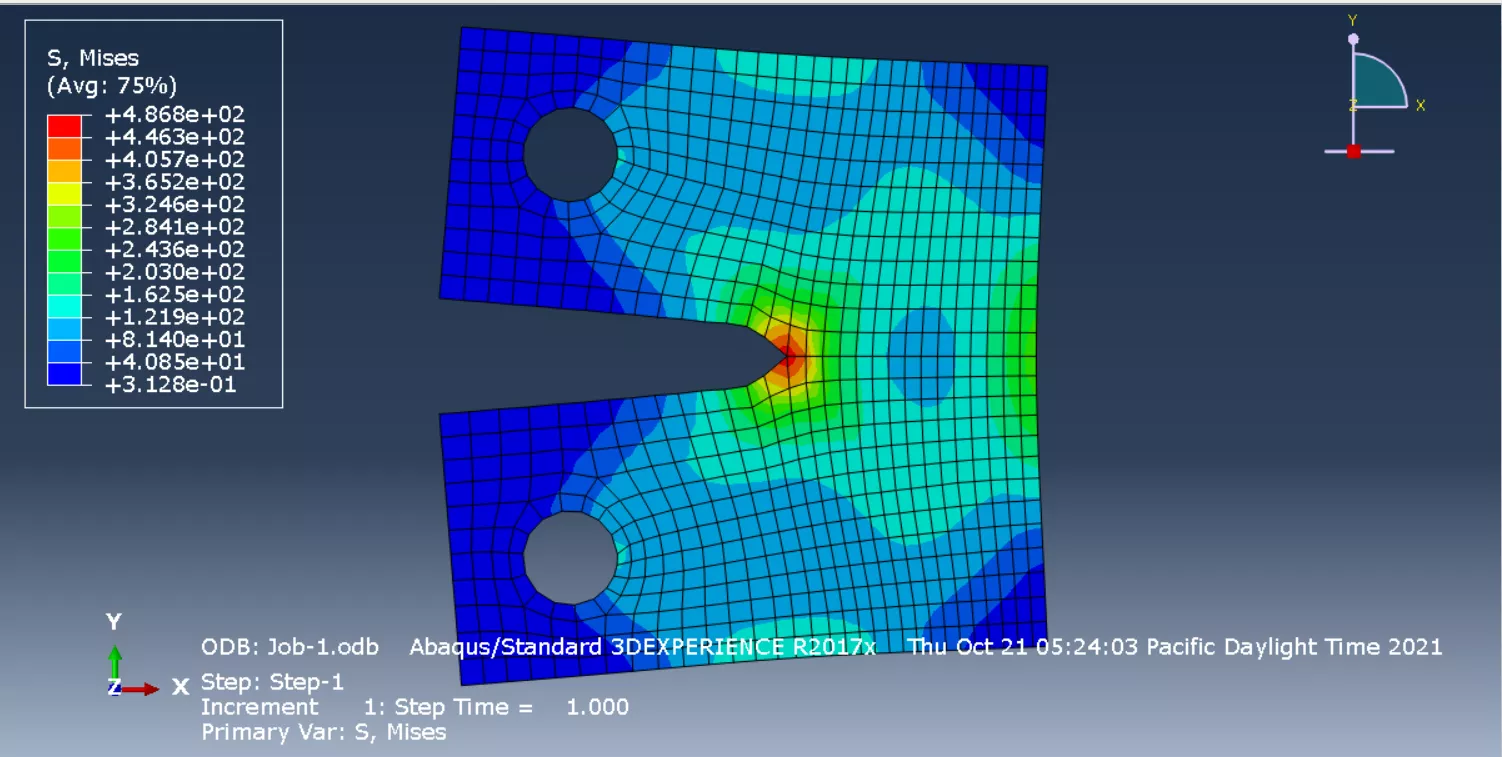Pick the upper circular hole in the model
The width and height of the screenshot is (1502, 757).
tap(570, 155)
